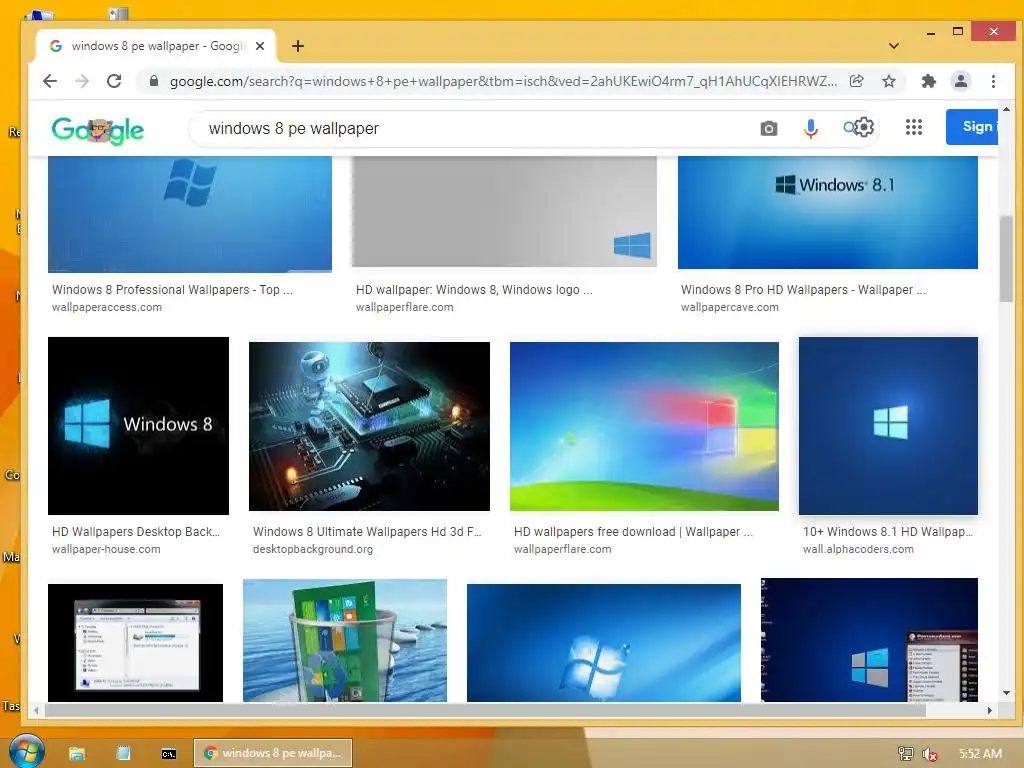Viewport: 1024px width, 768px height.
Task: Open the notepad icon on the taskbar
Action: (123, 753)
